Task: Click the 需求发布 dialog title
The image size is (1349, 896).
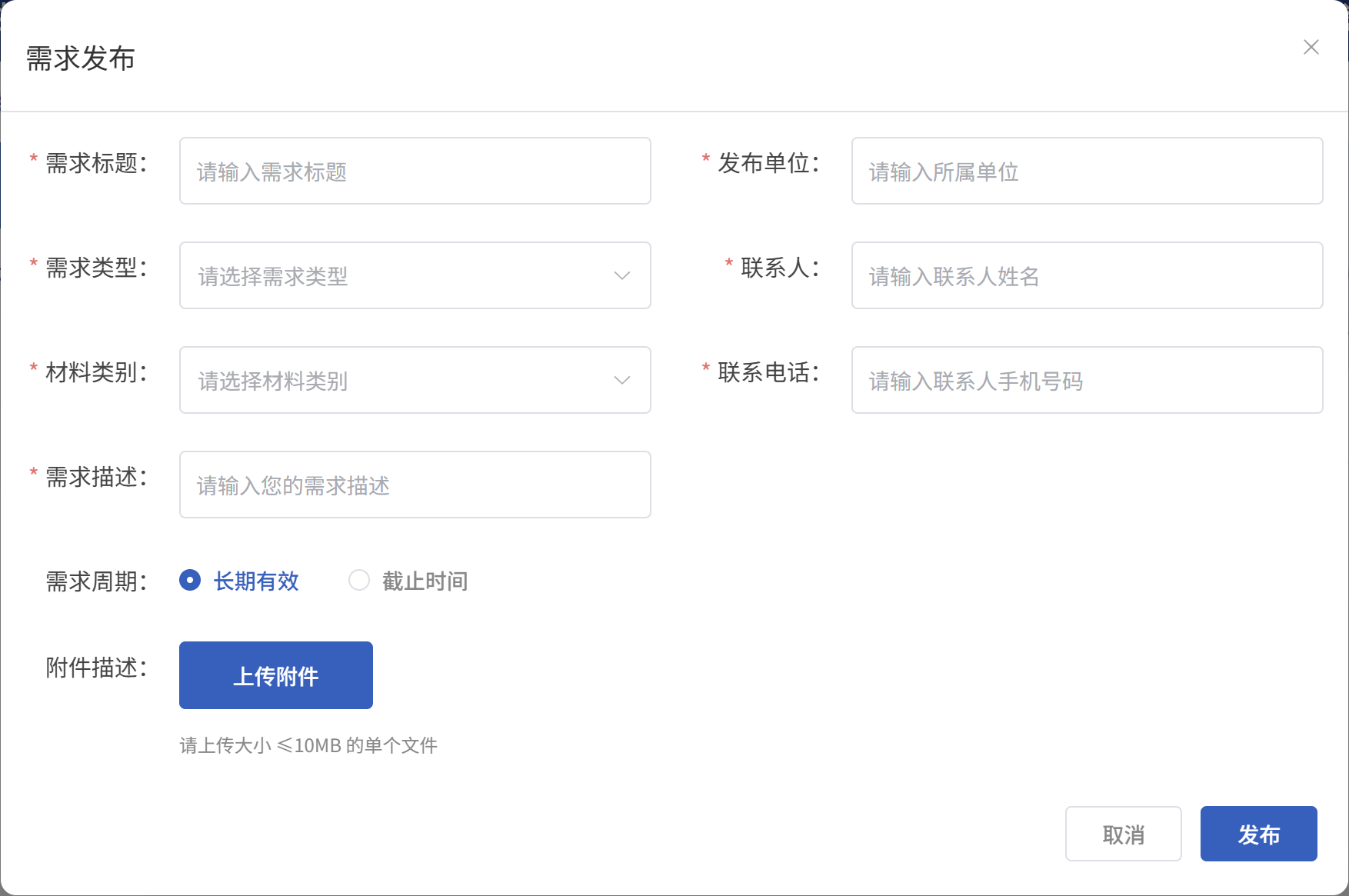Action: (81, 58)
